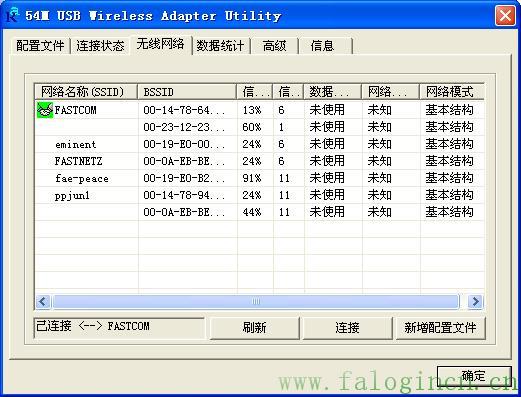
Task: Select the ppjun1 network row
Action: (259, 195)
